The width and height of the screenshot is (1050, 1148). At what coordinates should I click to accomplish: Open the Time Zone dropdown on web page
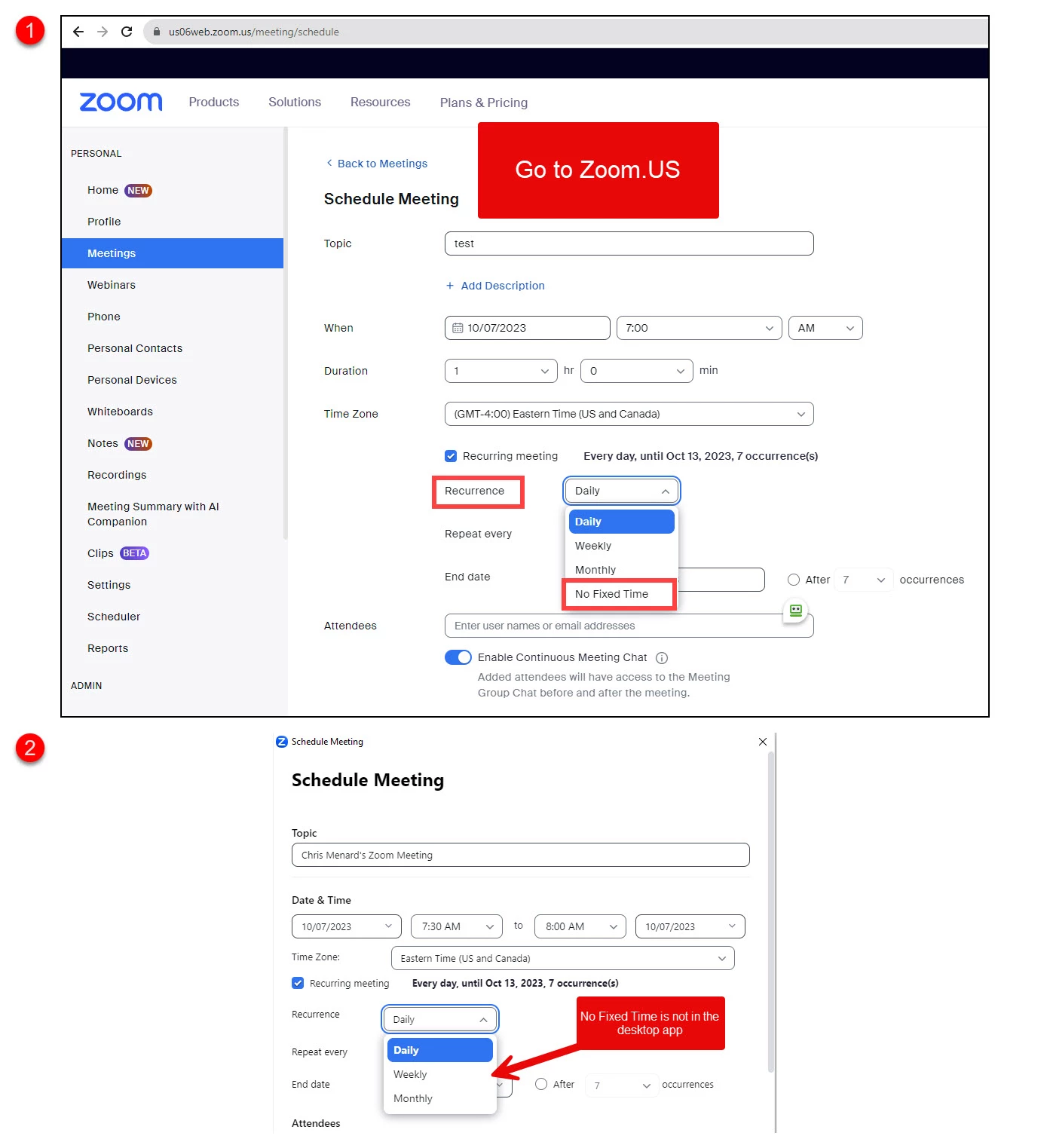pos(629,414)
